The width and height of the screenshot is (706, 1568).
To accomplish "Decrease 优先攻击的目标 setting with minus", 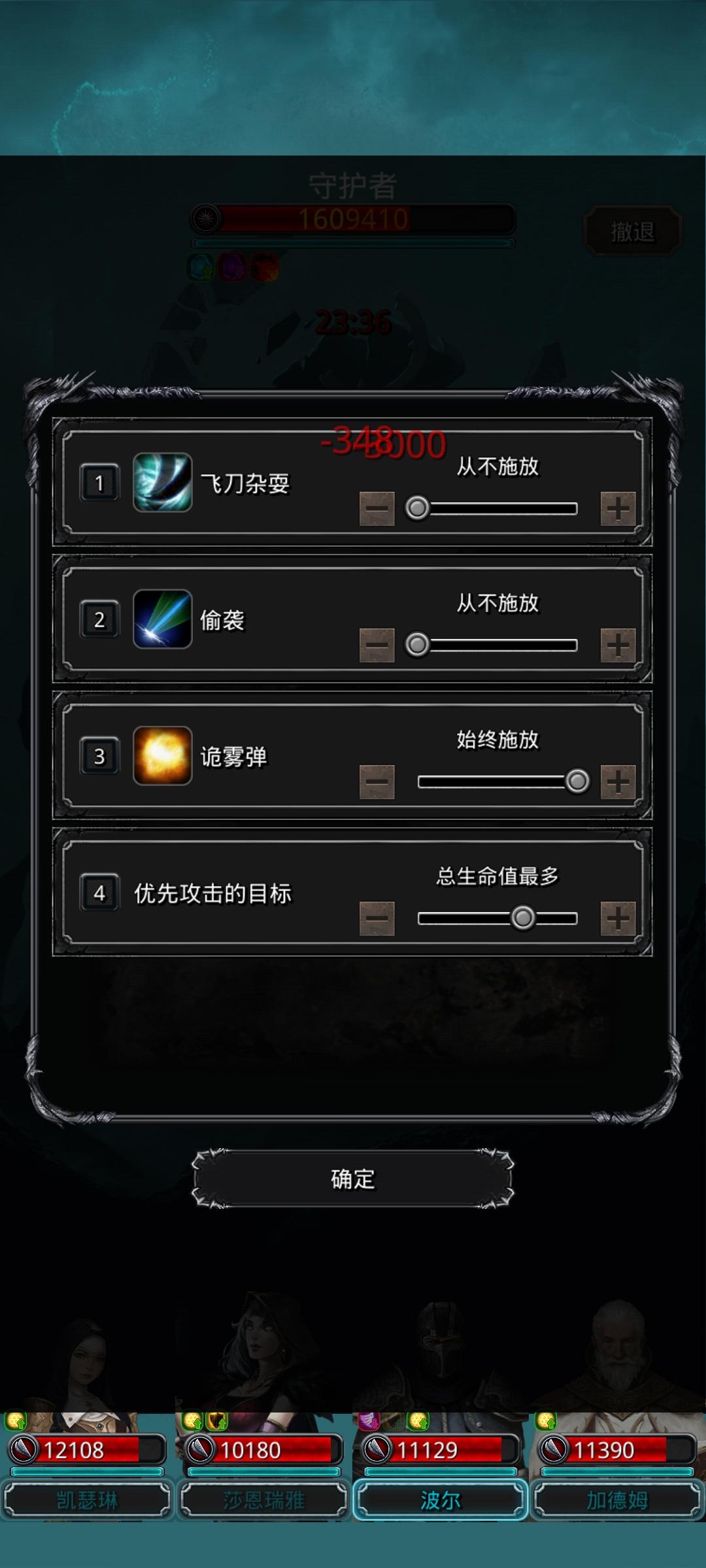I will pos(377,918).
